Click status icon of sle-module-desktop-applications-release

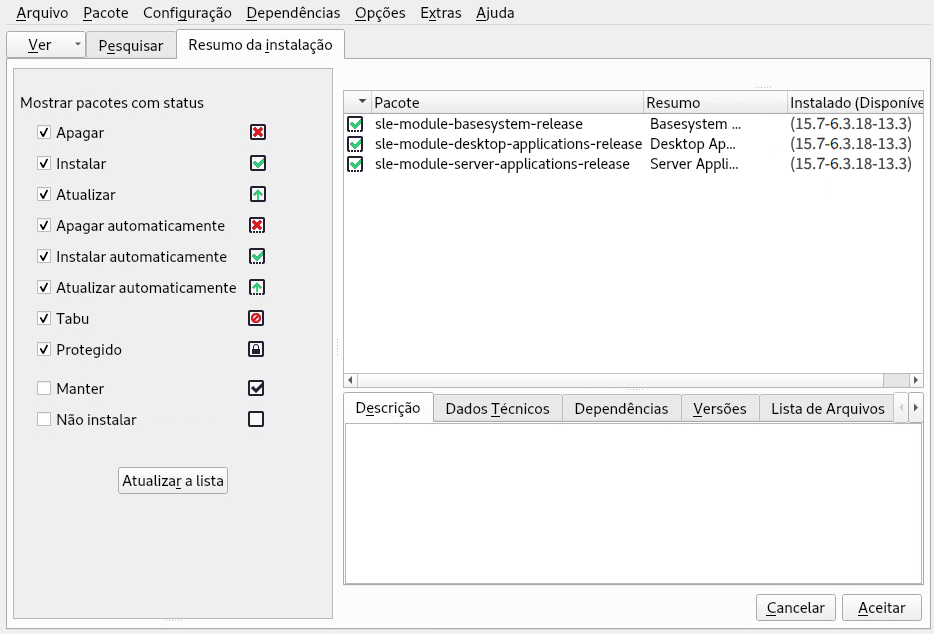click(355, 144)
